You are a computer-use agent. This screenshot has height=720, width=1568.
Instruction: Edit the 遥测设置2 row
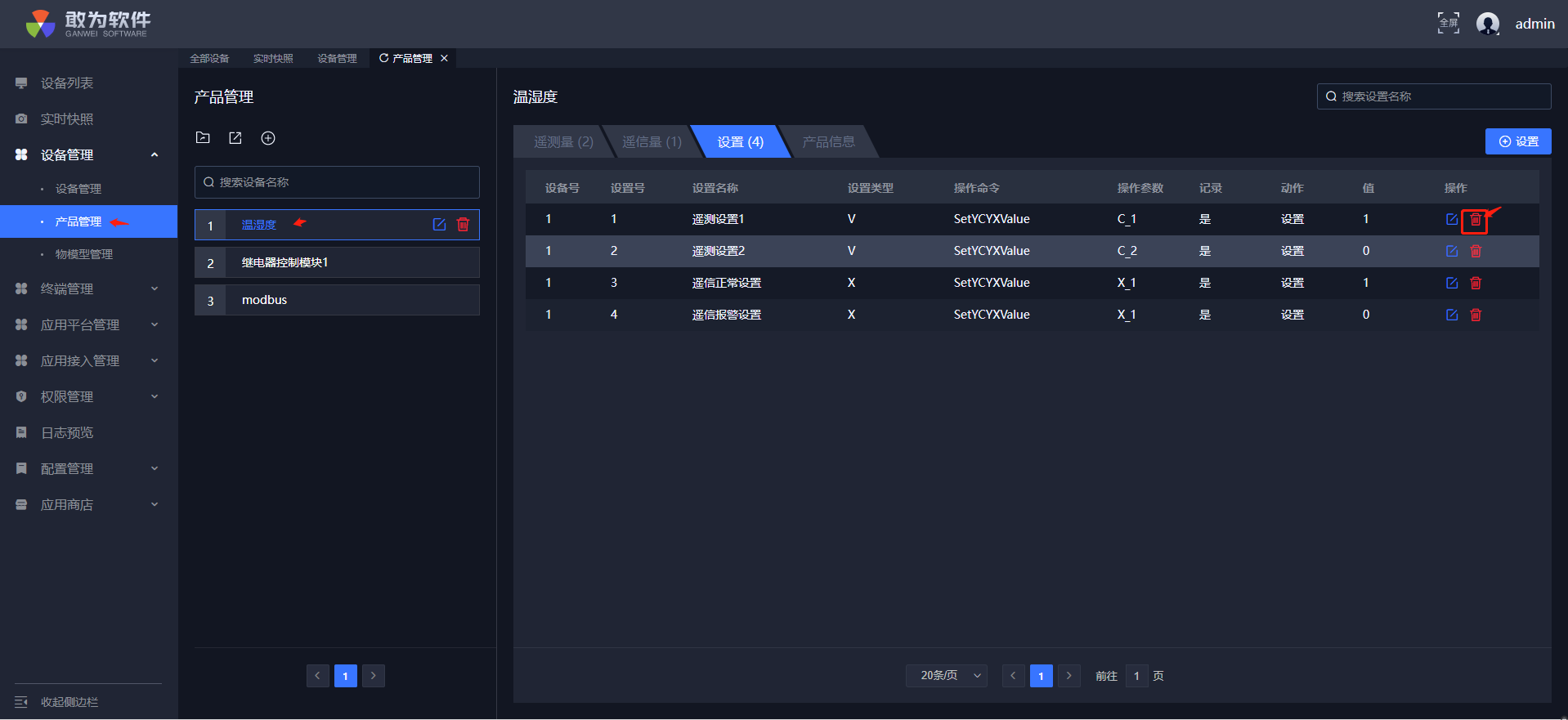[1452, 251]
